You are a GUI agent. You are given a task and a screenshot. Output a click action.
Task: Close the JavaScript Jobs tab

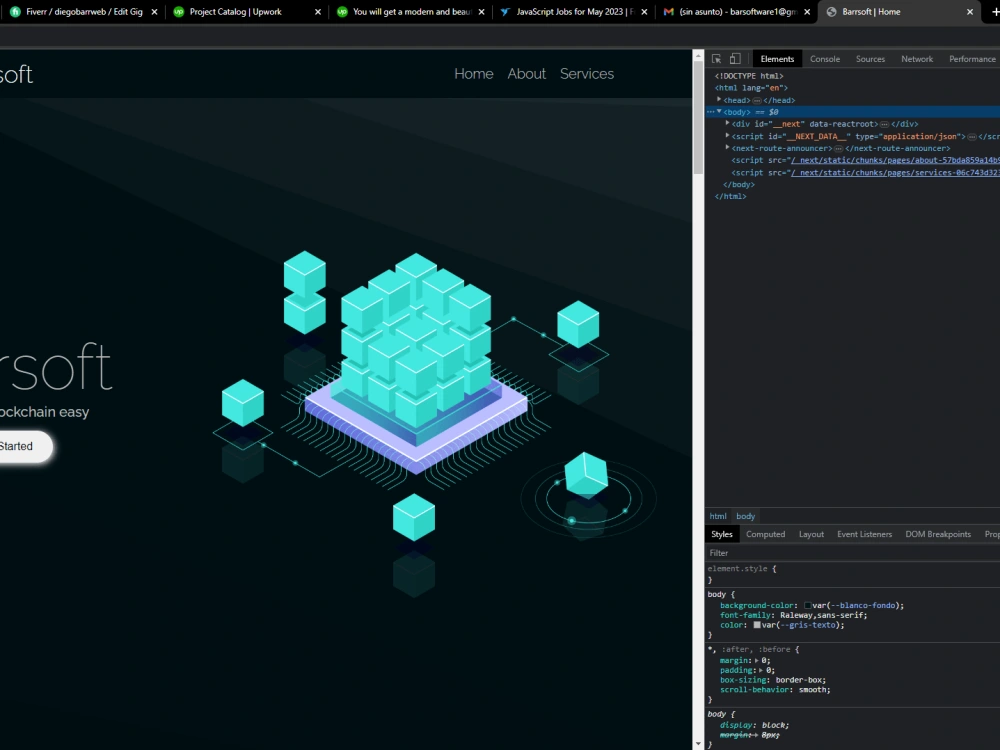pos(644,11)
